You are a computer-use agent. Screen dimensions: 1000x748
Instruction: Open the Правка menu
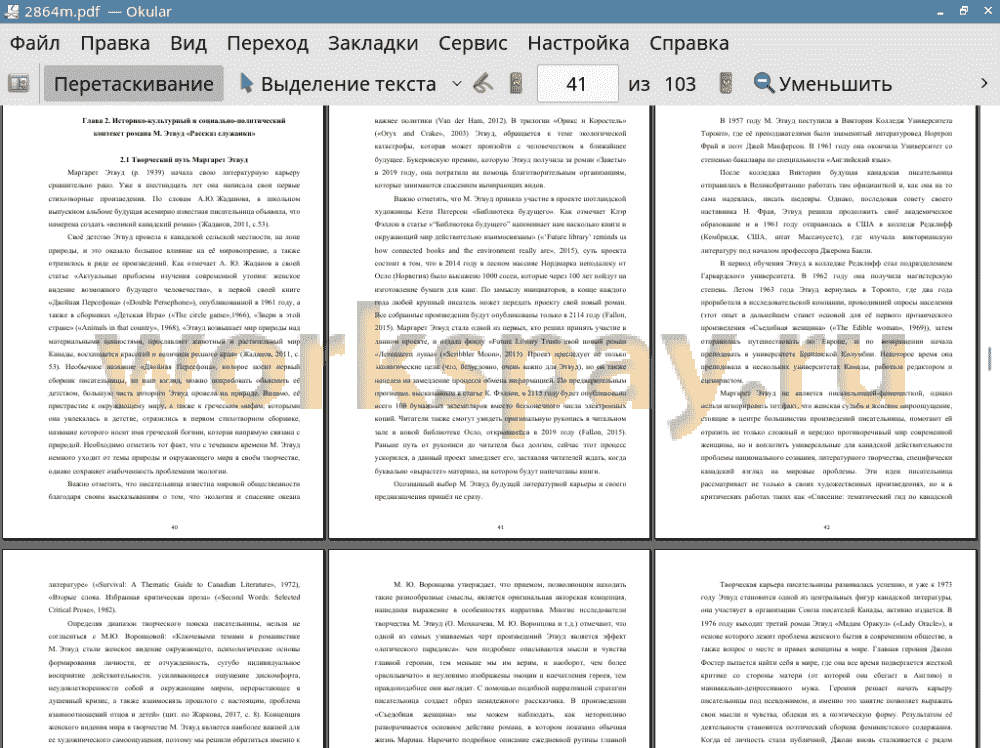click(x=115, y=43)
